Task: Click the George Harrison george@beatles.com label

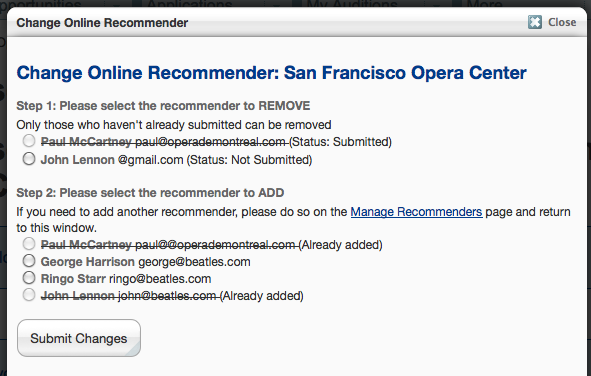Action: (145, 262)
